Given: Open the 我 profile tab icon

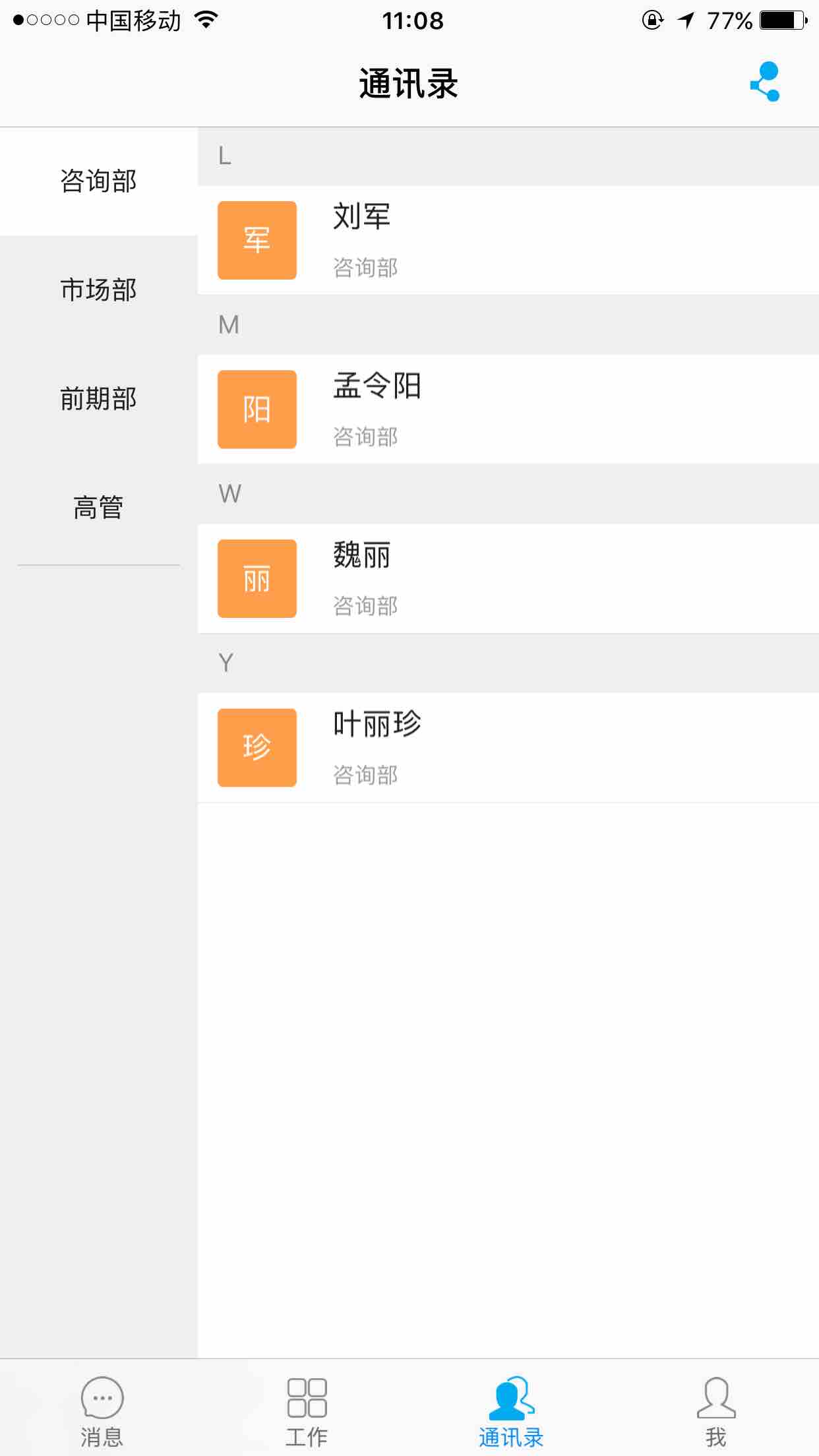Looking at the screenshot, I should [x=716, y=1397].
